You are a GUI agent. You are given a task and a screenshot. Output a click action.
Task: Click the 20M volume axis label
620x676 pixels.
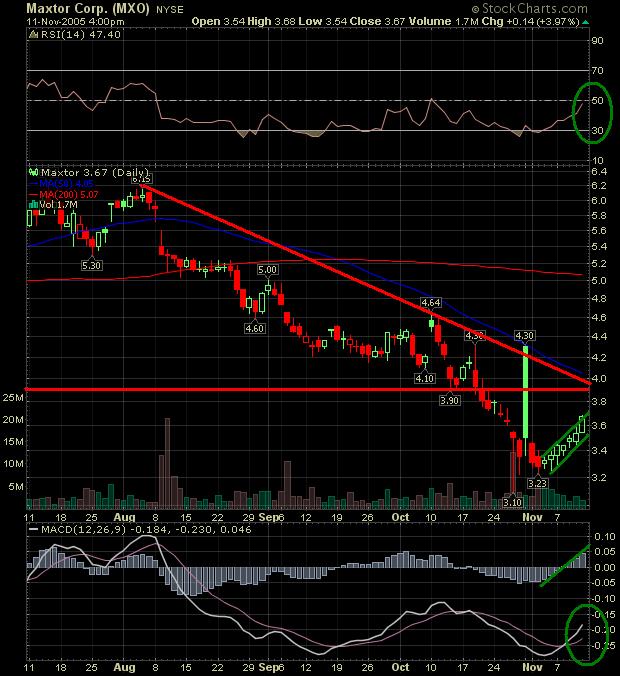13,419
